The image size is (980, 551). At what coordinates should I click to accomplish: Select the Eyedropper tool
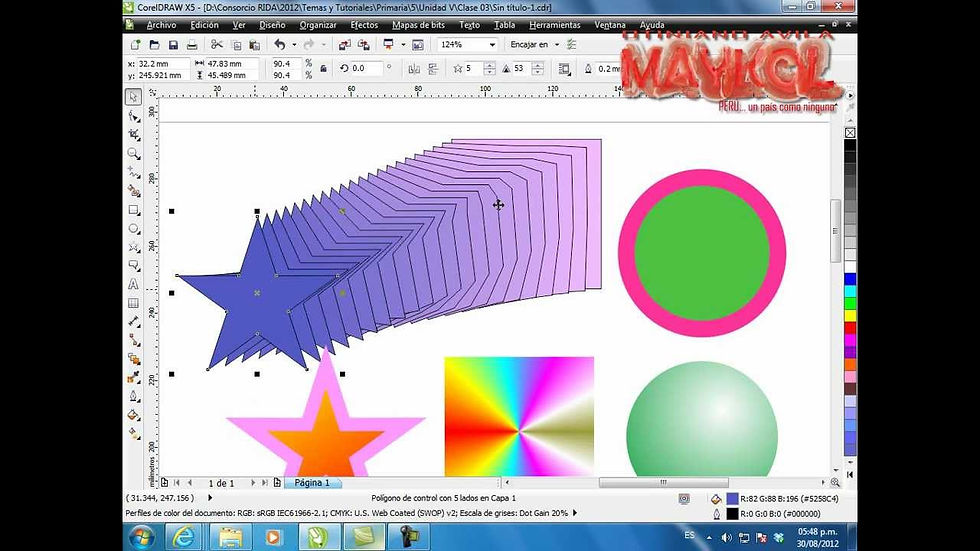133,377
